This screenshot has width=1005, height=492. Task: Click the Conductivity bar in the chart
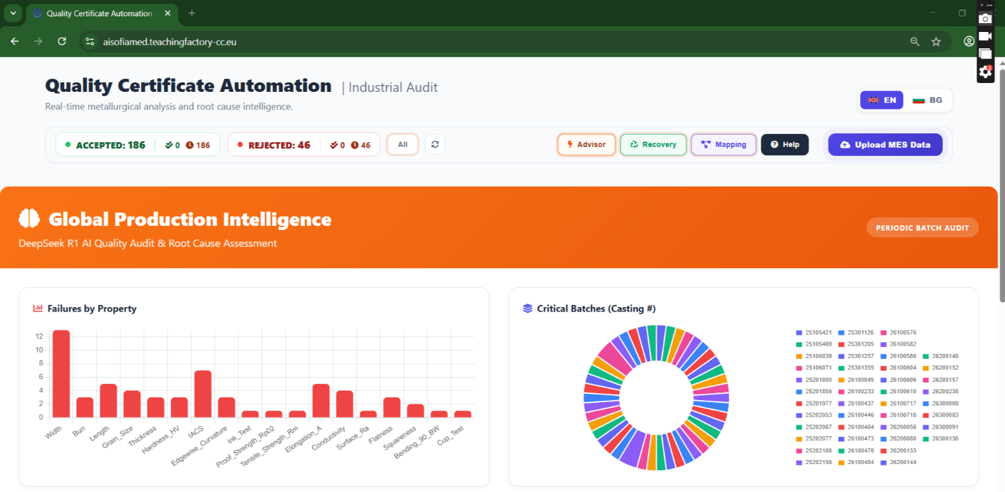tap(344, 404)
